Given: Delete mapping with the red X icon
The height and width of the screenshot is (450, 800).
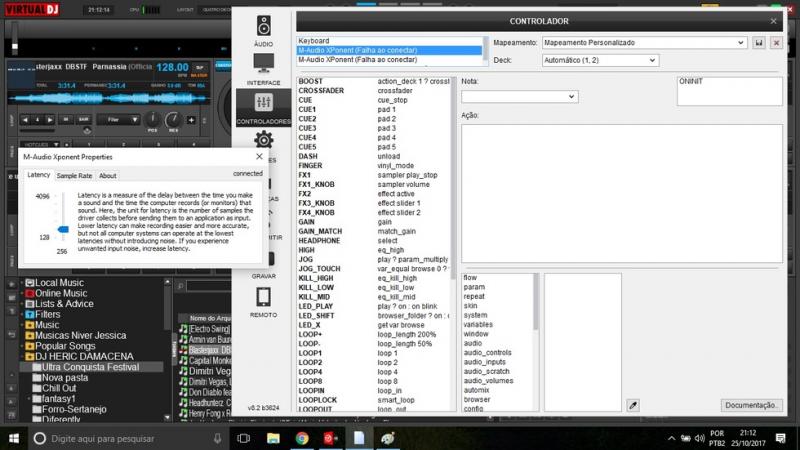Looking at the screenshot, I should click(x=776, y=43).
